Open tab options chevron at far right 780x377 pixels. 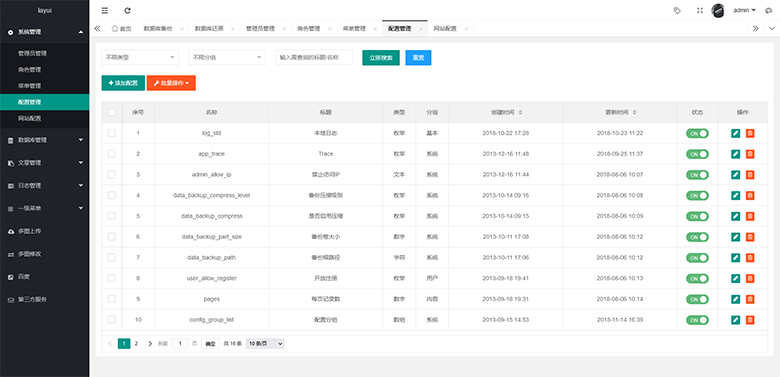click(x=772, y=29)
